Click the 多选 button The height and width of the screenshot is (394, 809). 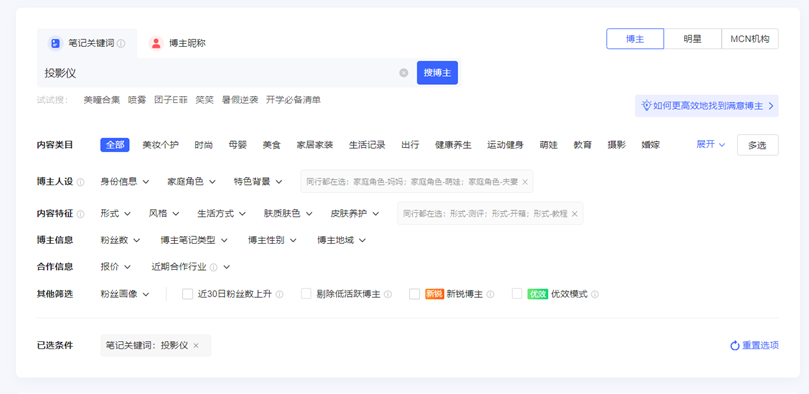point(757,145)
